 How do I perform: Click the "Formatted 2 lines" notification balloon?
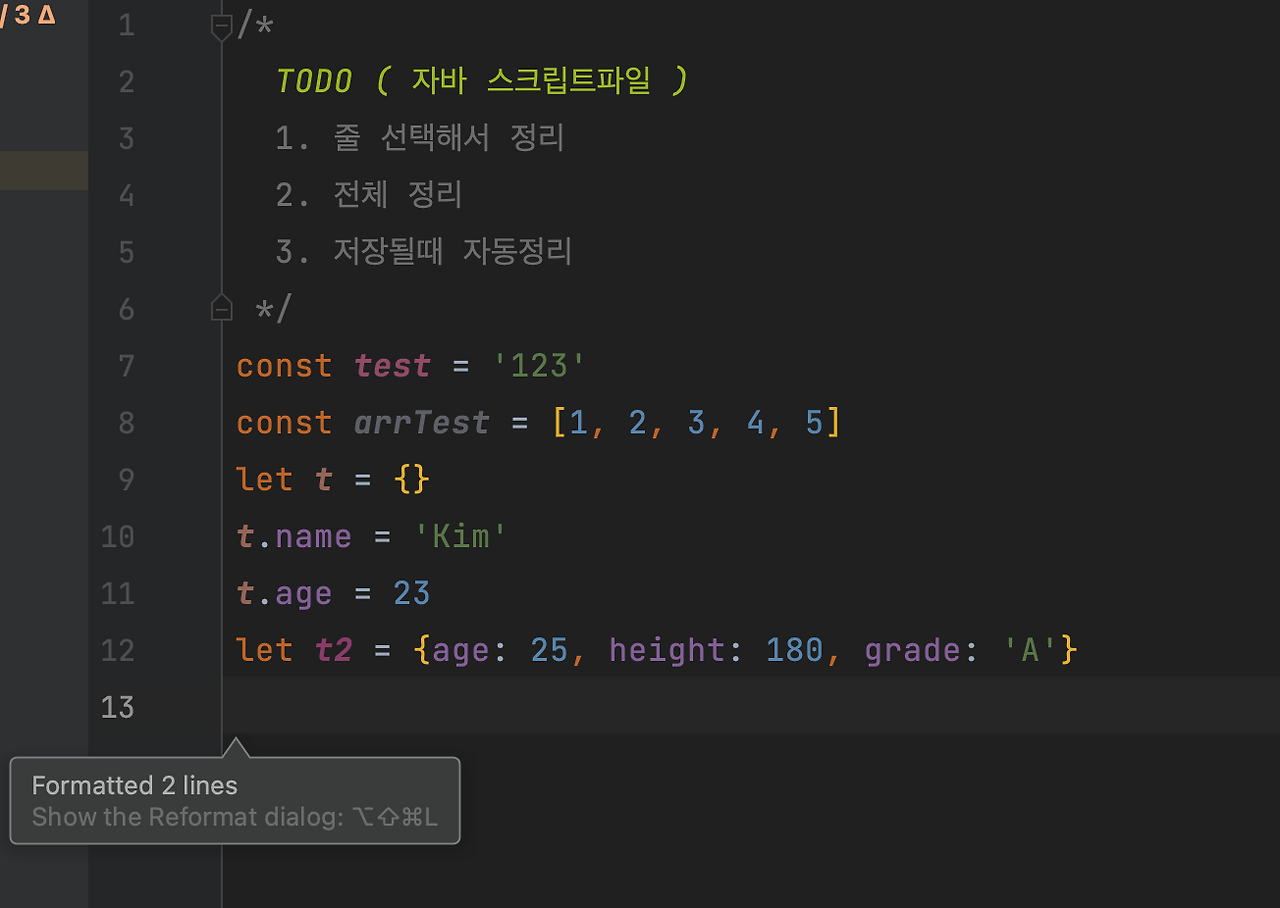[134, 785]
